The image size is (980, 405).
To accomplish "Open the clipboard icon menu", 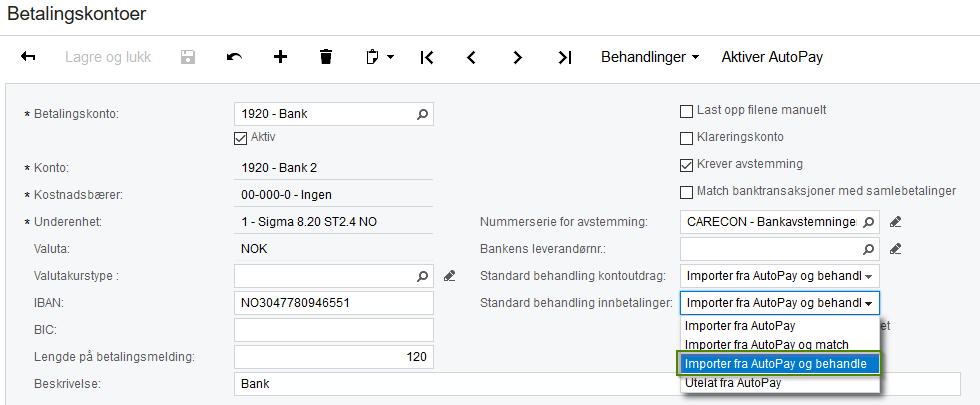I will [x=379, y=57].
